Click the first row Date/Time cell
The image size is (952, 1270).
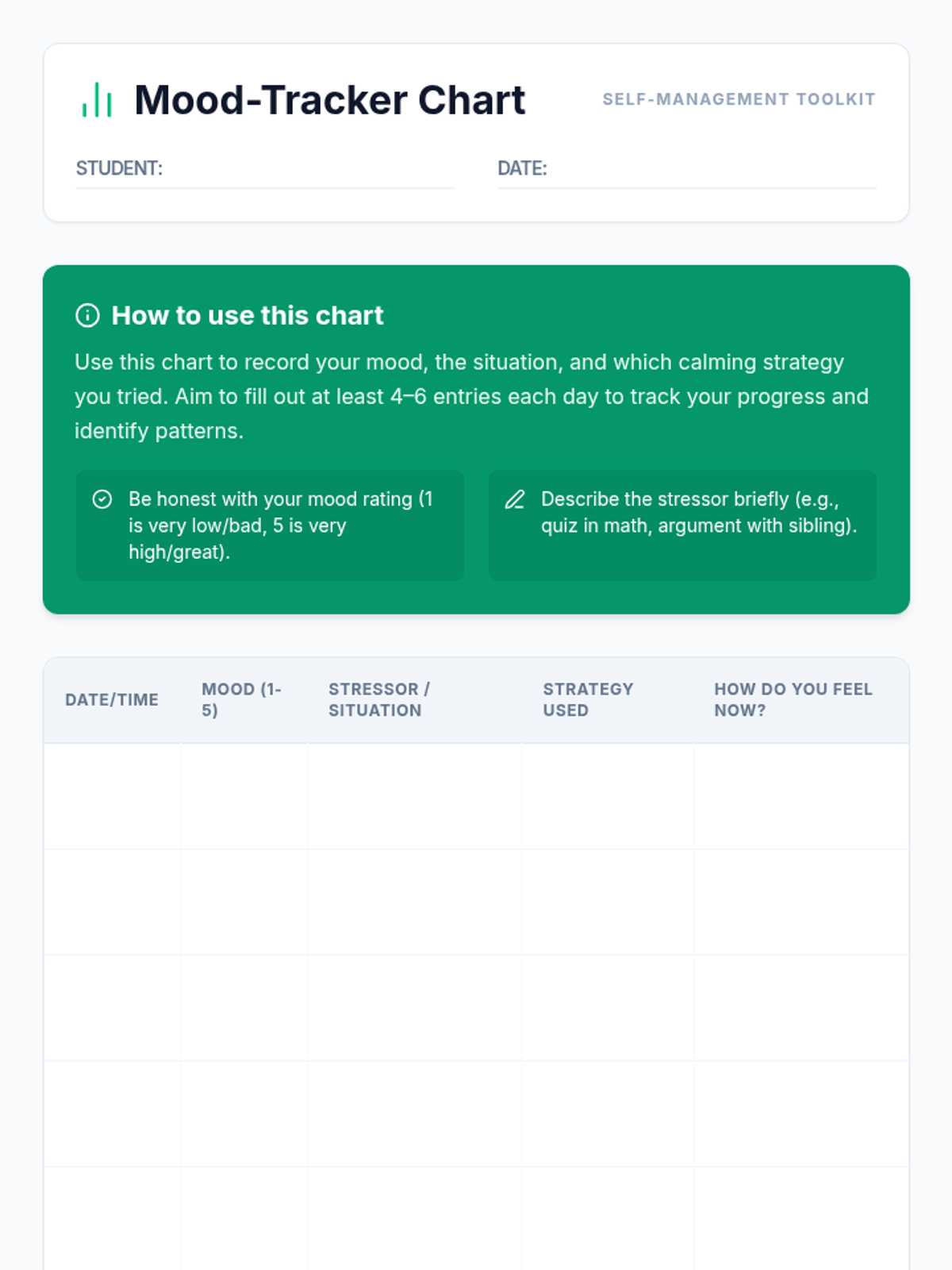(112, 796)
